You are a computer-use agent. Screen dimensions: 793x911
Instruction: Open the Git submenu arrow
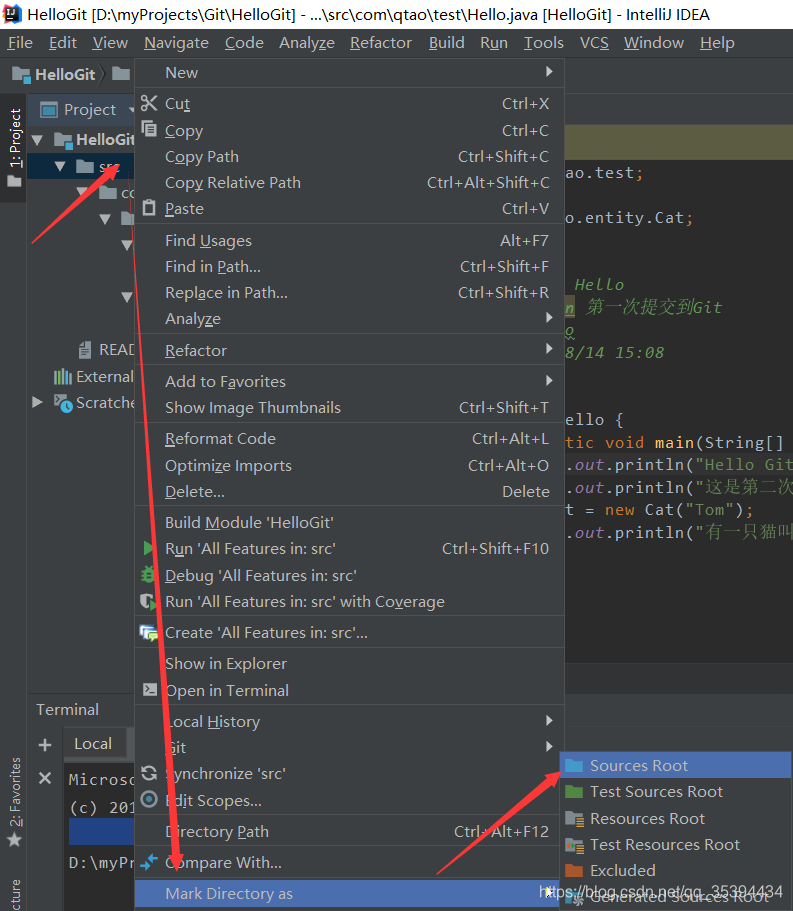coord(549,746)
